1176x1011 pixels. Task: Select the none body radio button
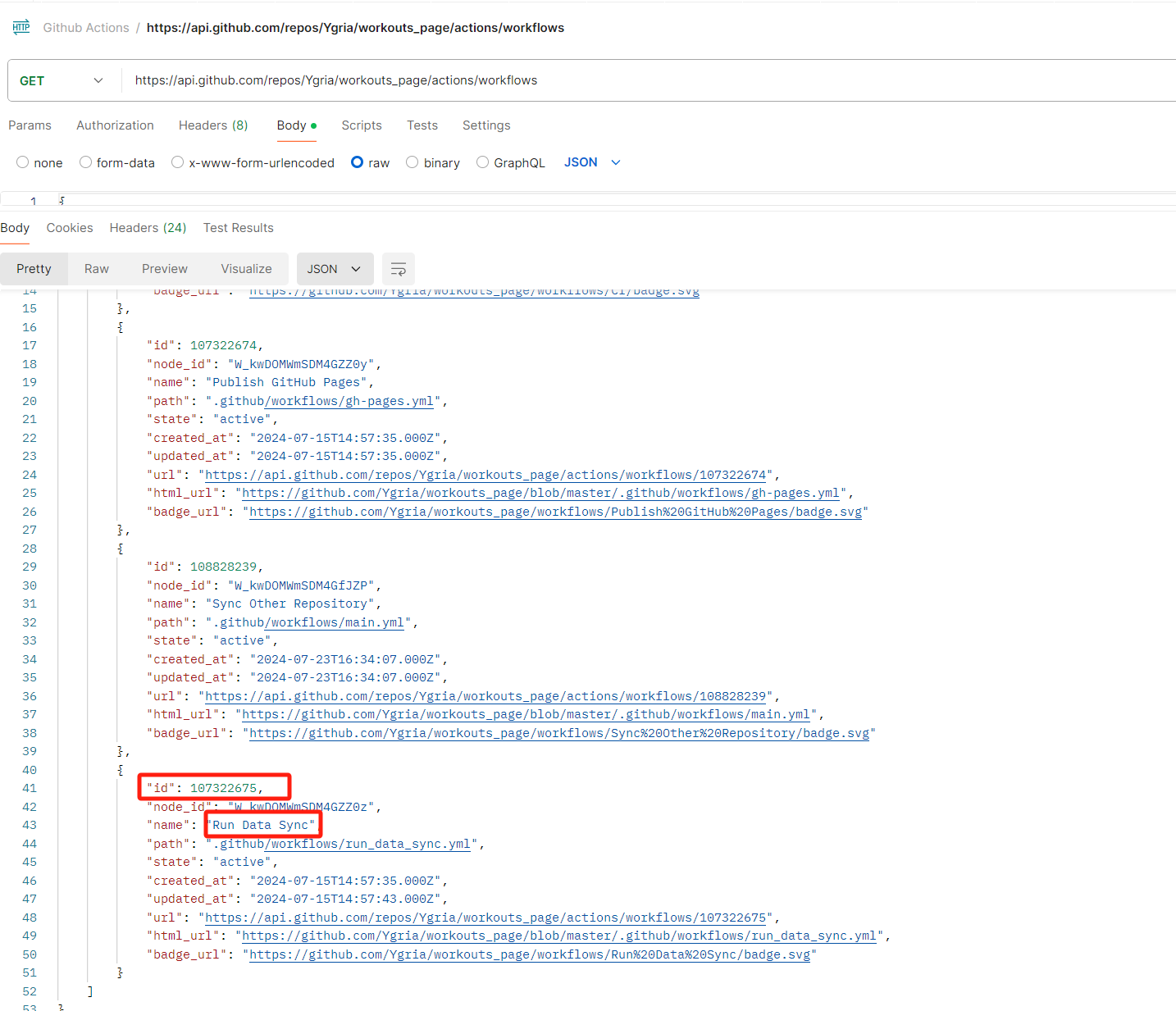pos(23,162)
